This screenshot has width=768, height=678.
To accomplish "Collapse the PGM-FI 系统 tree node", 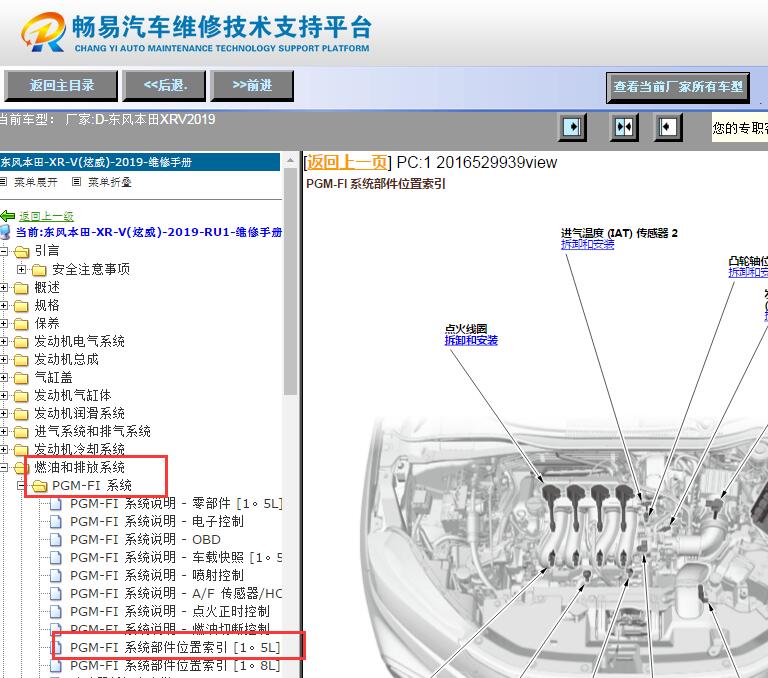I will click(21, 485).
